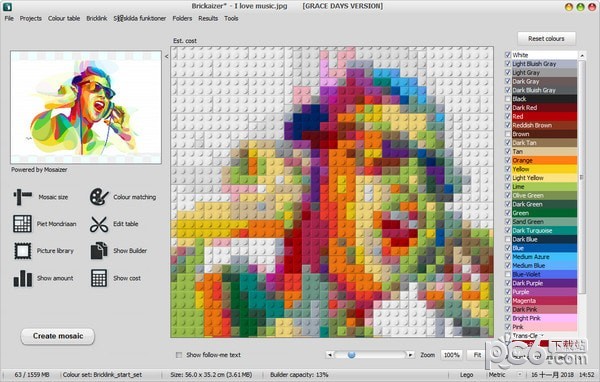Open the Bricklink menu
This screenshot has height=382, width=600.
[96, 18]
